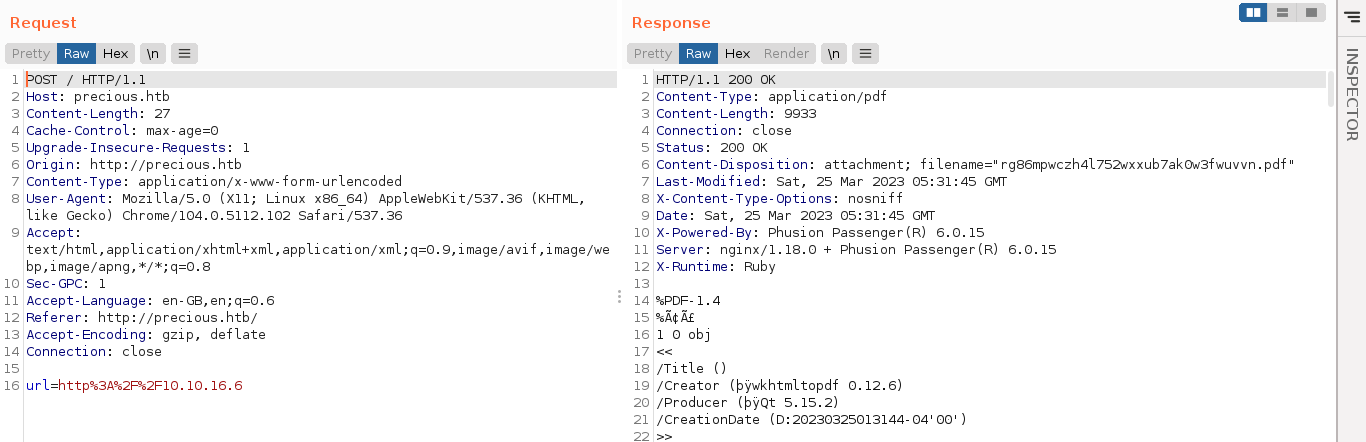1366x442 pixels.
Task: Switch to top-bottom stacked layout view
Action: tap(1282, 12)
